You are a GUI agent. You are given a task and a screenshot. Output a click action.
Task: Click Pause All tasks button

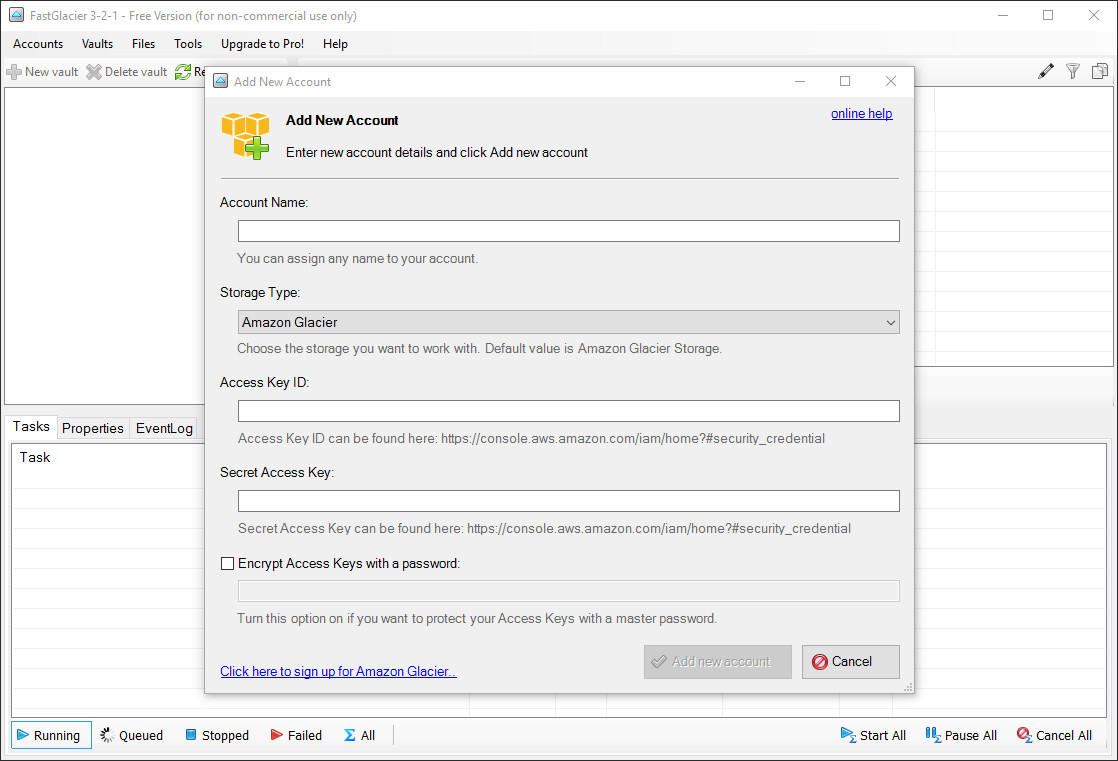pyautogui.click(x=961, y=735)
